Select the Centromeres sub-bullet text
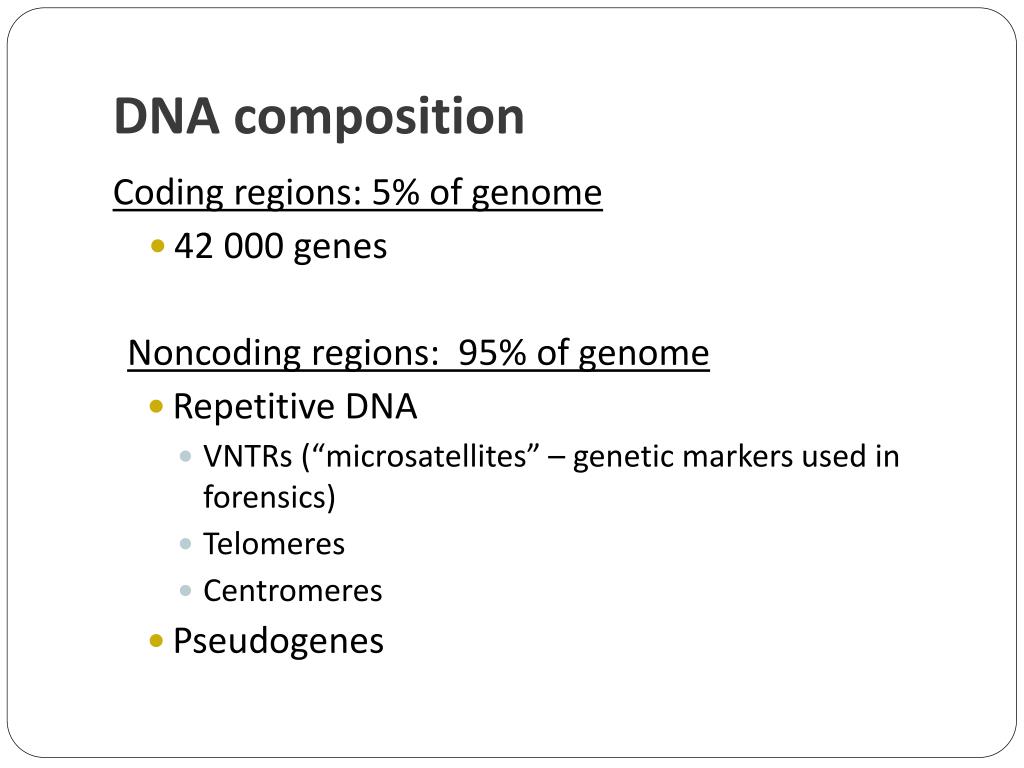This screenshot has height=768, width=1024. coord(293,591)
